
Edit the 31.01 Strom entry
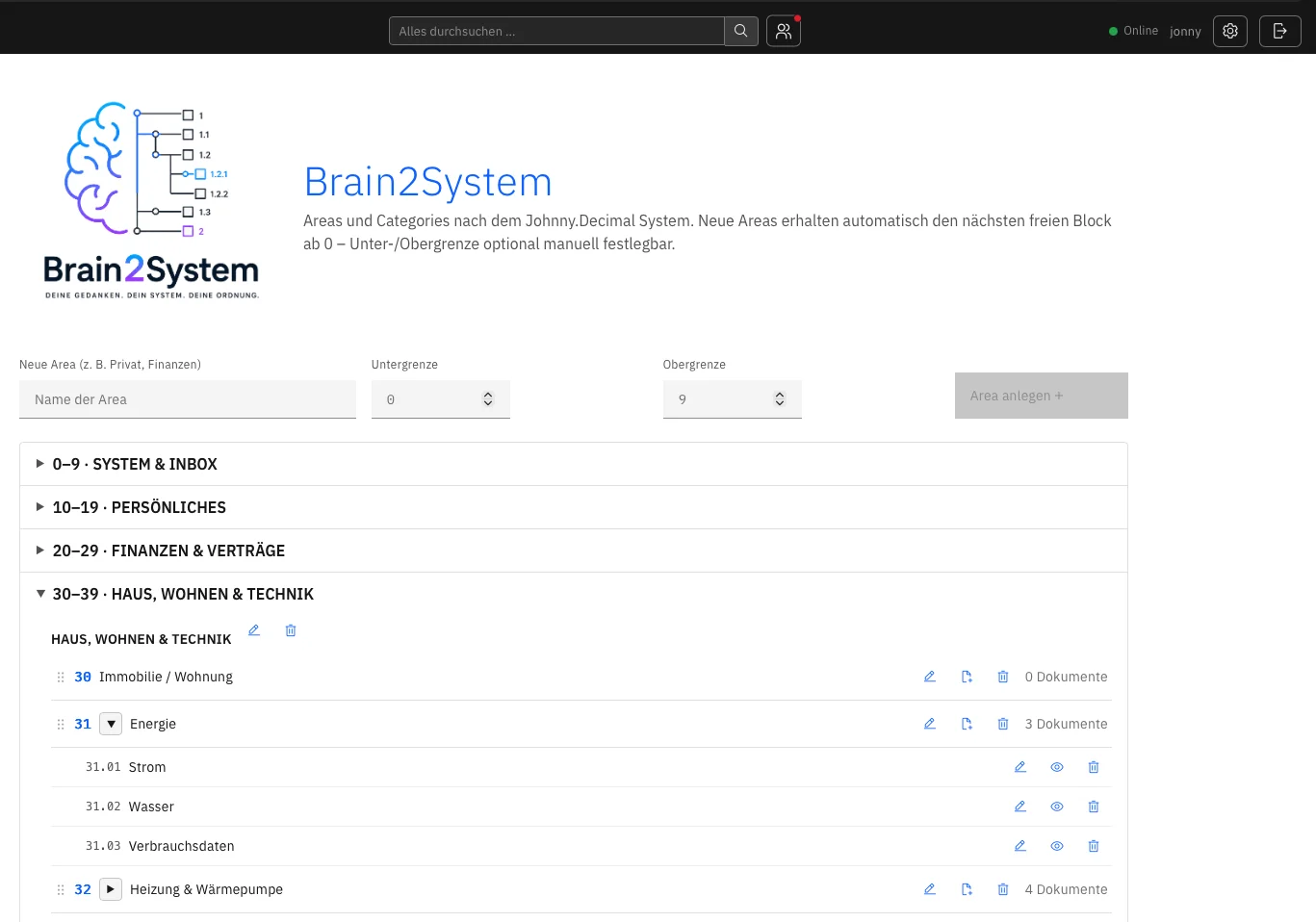(1020, 767)
